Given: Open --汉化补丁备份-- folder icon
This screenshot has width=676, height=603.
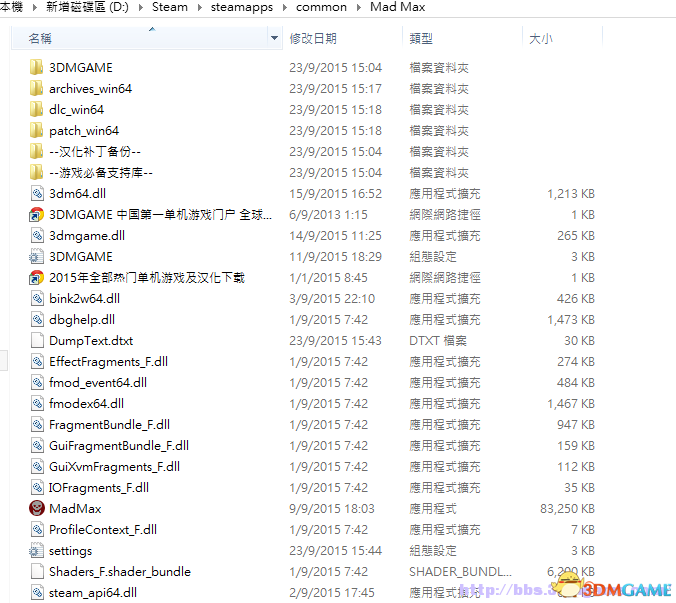Looking at the screenshot, I should click(x=36, y=151).
